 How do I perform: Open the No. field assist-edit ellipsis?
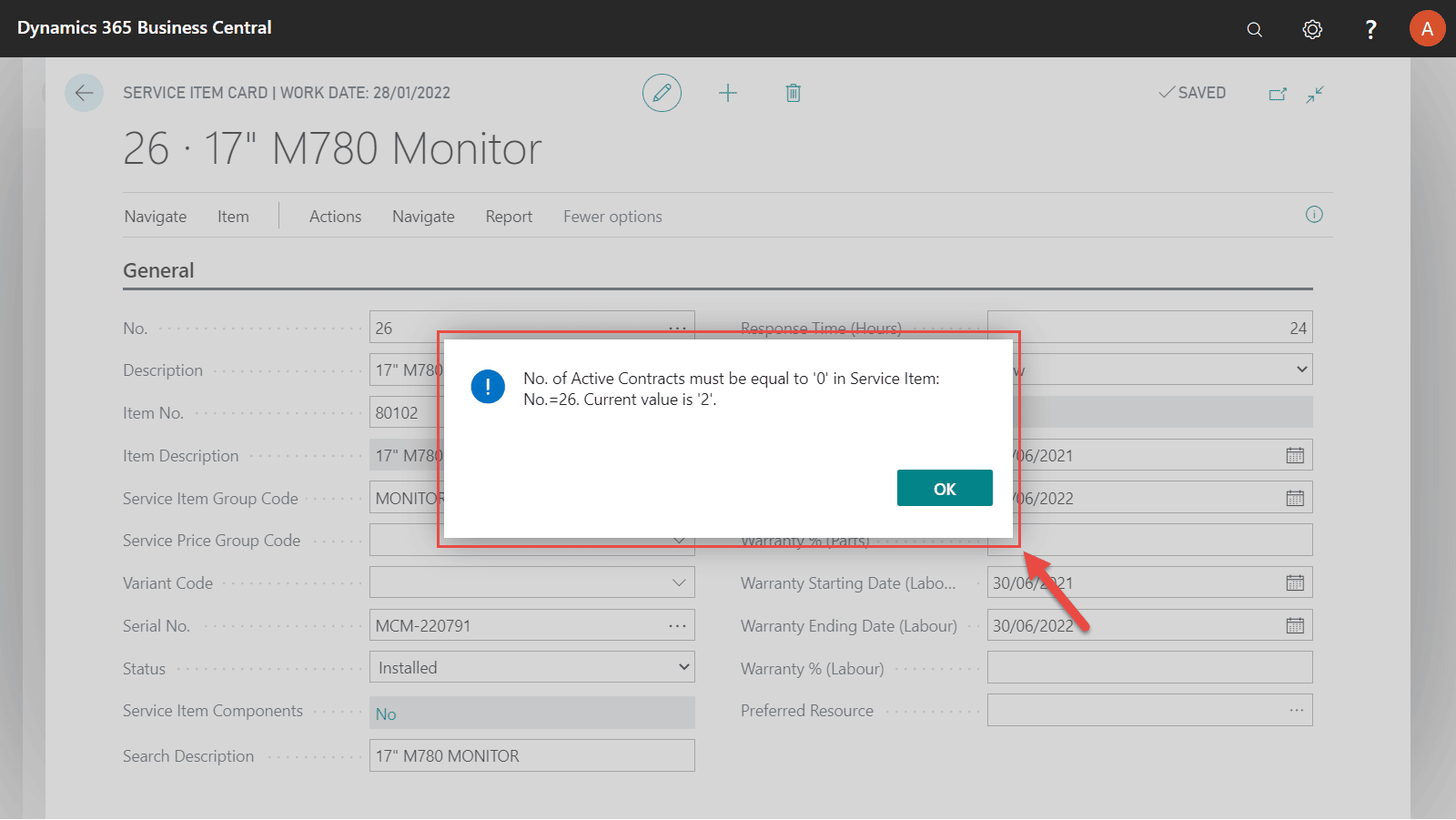[x=677, y=328]
